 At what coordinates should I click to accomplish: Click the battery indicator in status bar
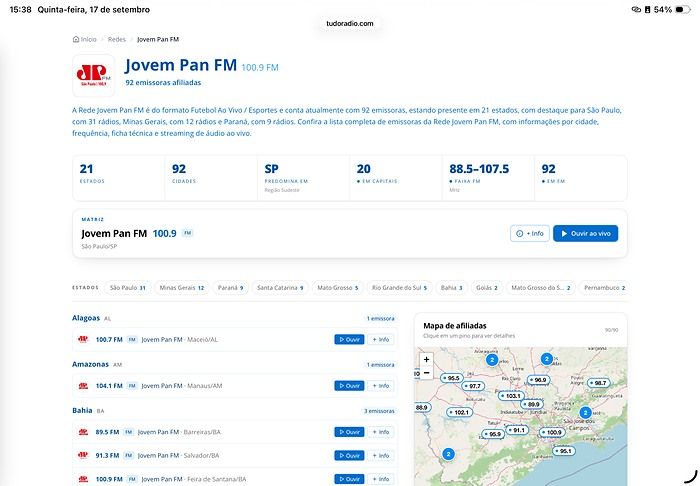click(x=683, y=9)
